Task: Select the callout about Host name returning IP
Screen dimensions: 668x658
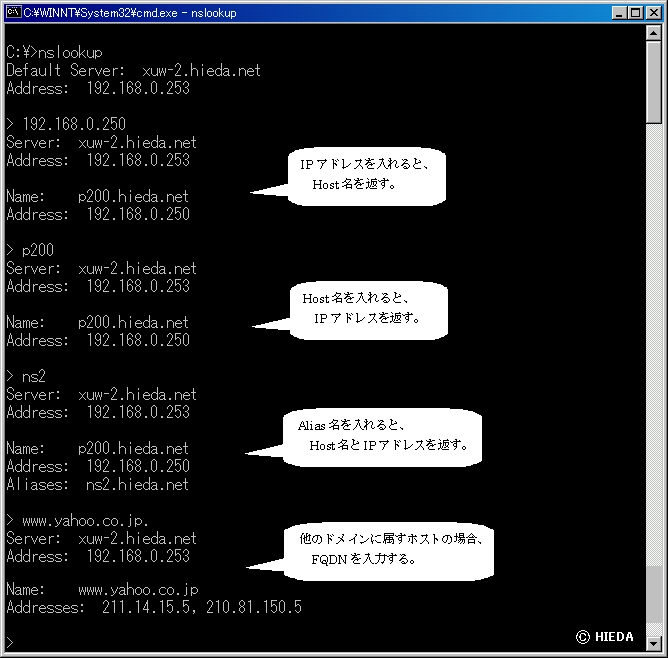Action: [x=368, y=309]
